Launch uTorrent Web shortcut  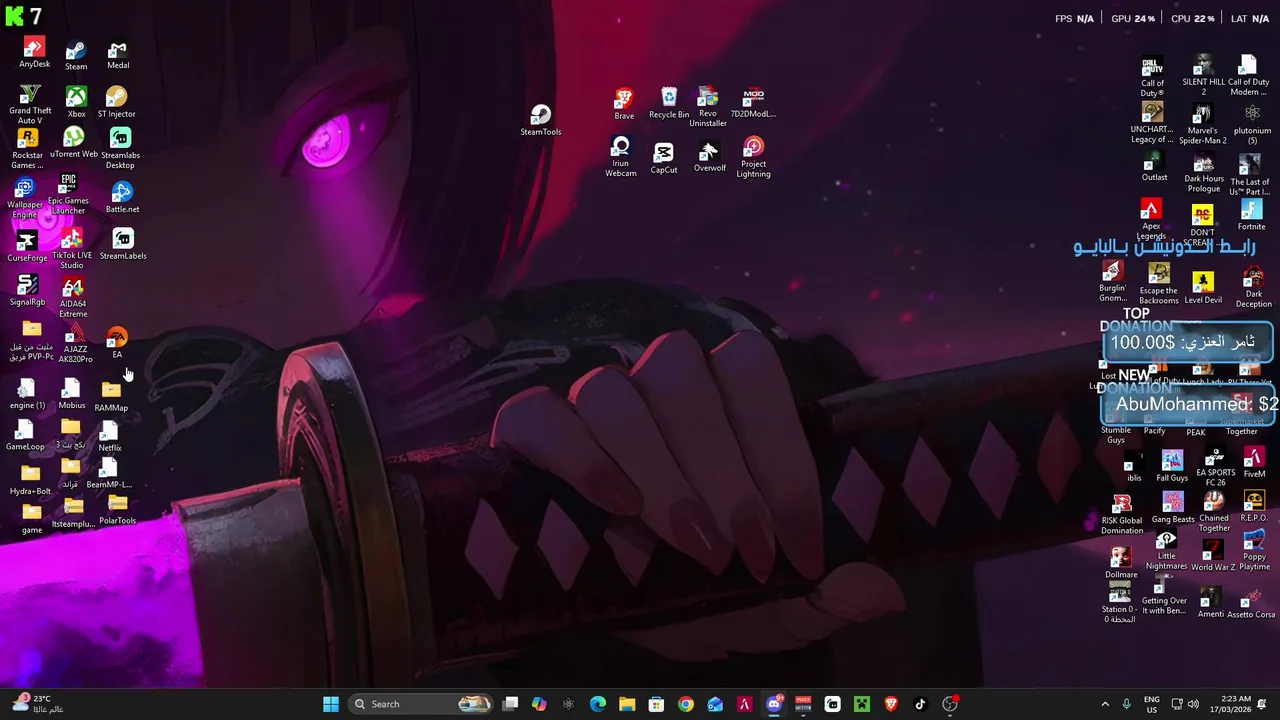coord(74,144)
